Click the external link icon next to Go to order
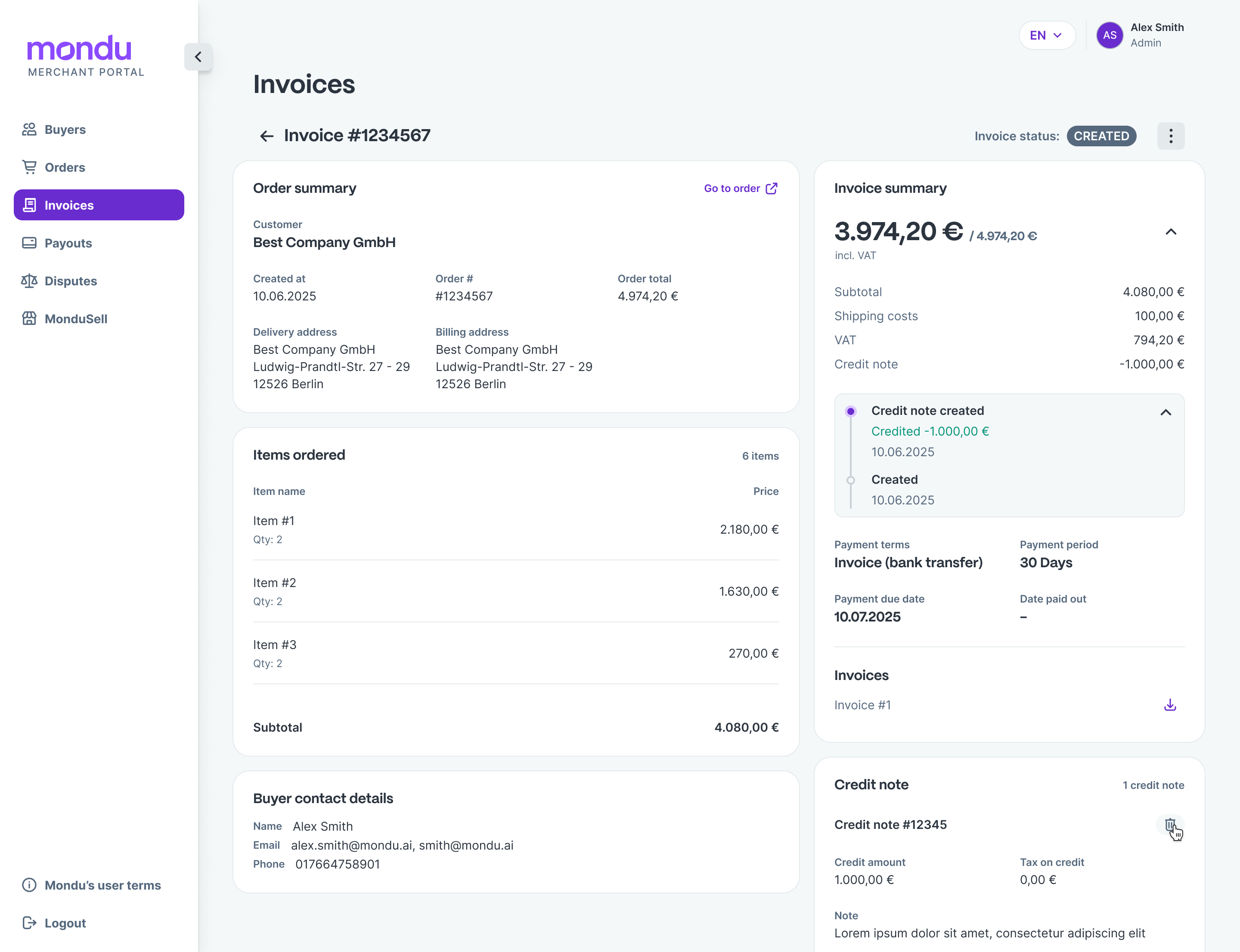This screenshot has width=1240, height=952. (772, 188)
